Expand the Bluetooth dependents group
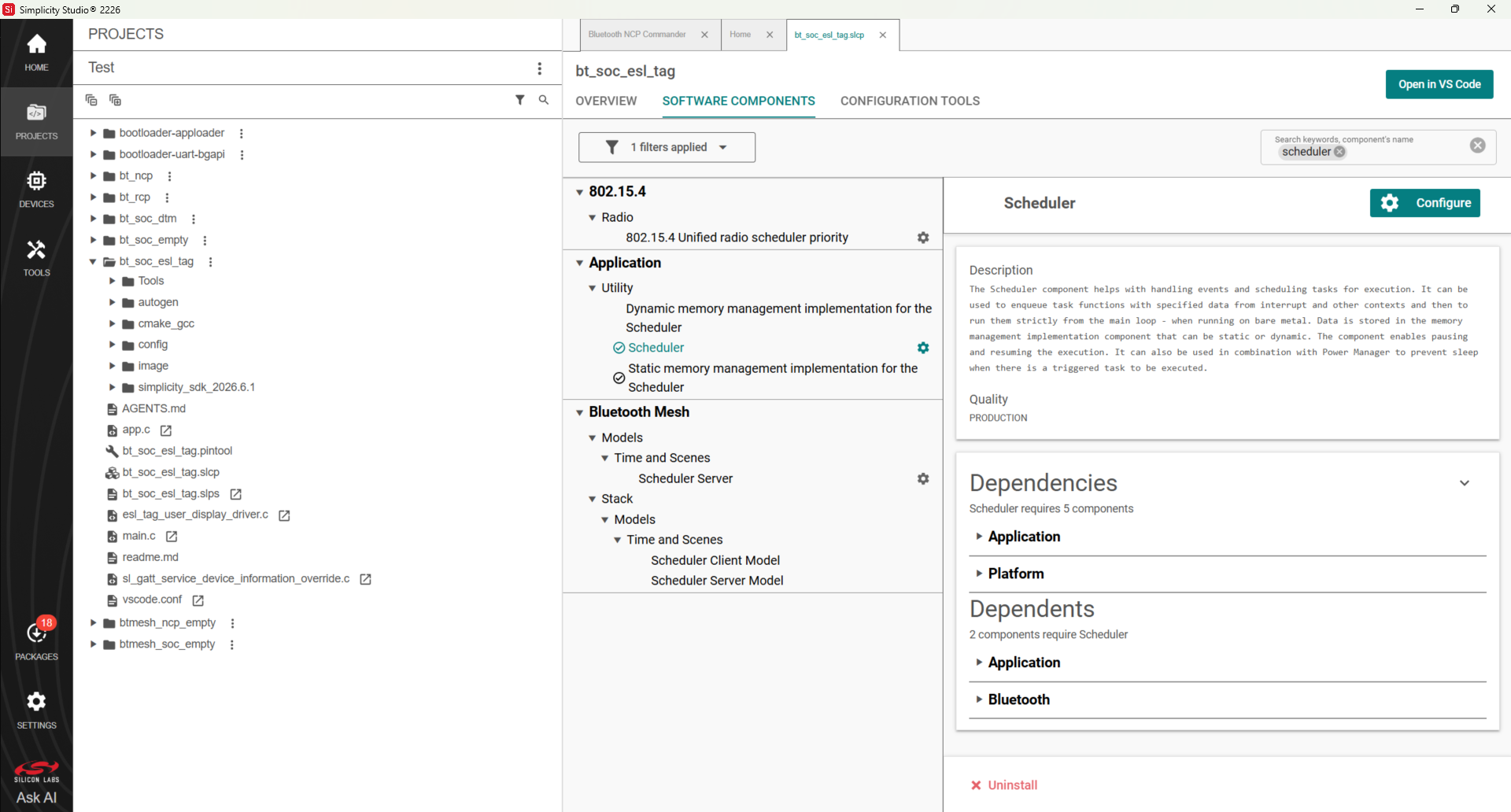The width and height of the screenshot is (1511, 812). [x=979, y=699]
